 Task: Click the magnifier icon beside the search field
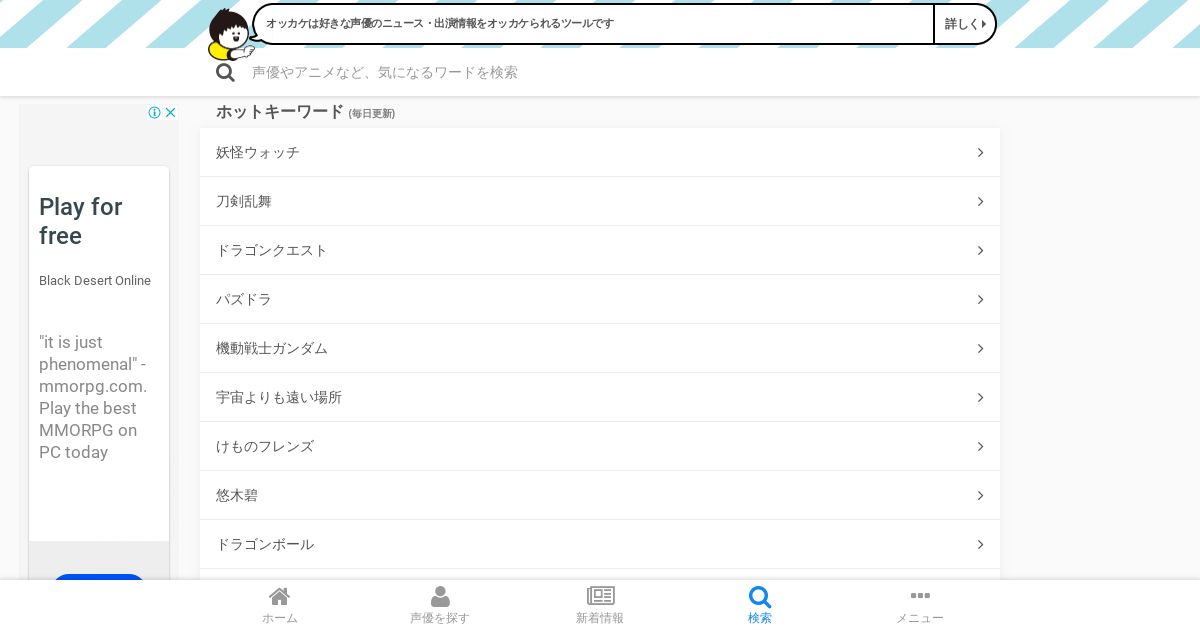pos(225,73)
